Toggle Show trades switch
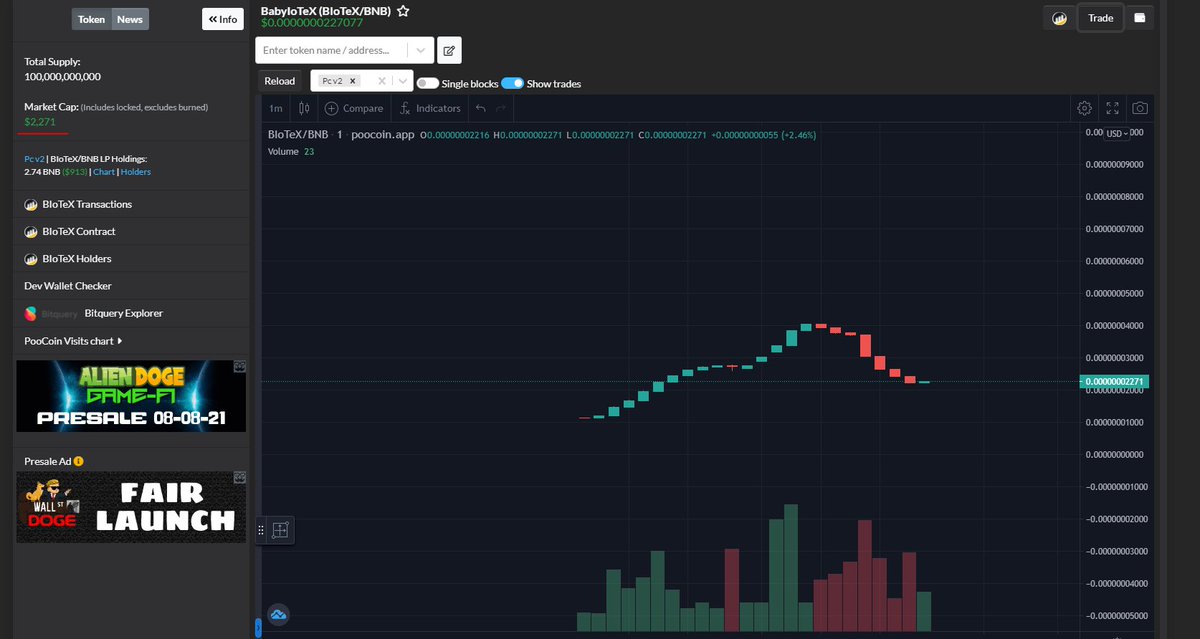1200x639 pixels. (x=512, y=84)
